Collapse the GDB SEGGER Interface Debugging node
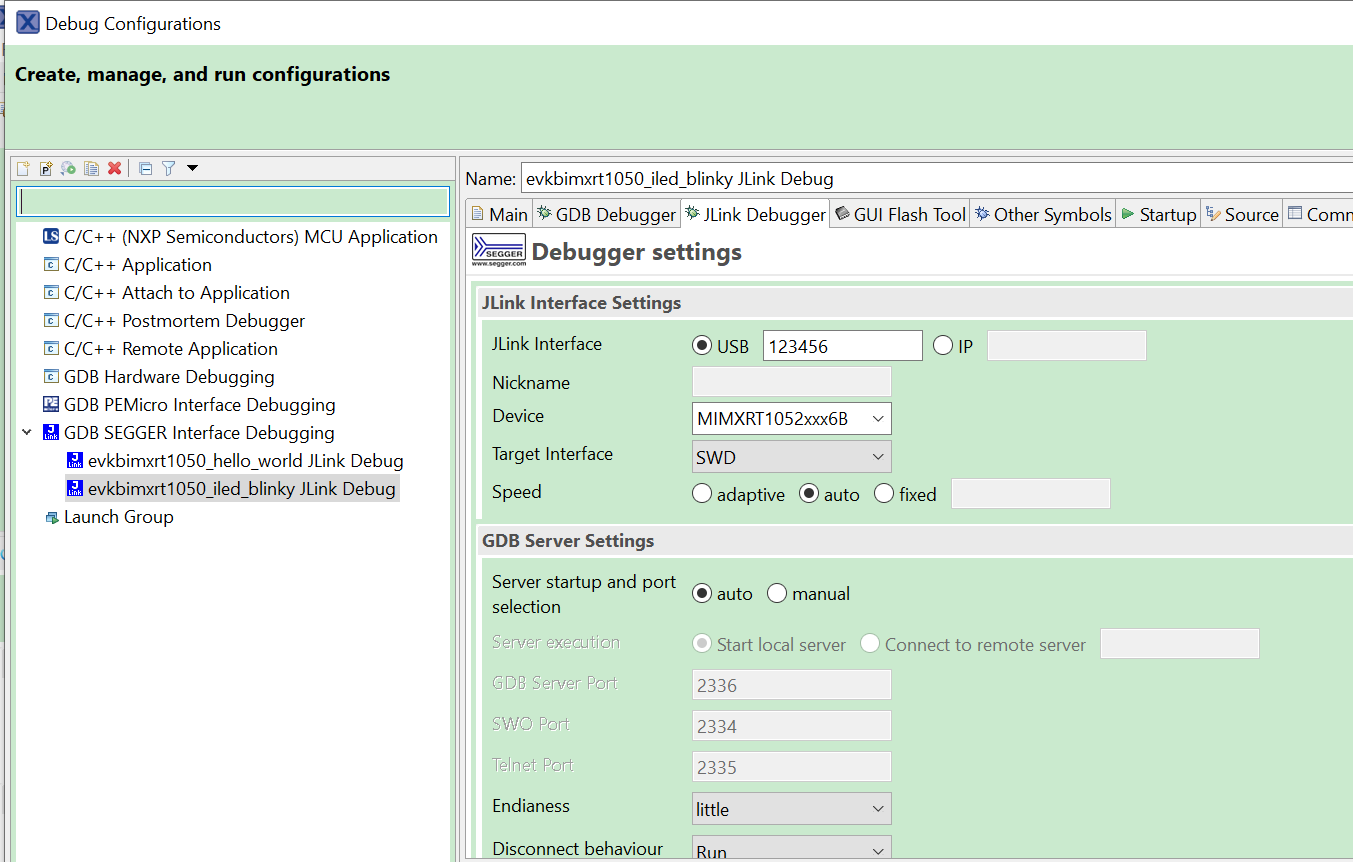This screenshot has height=862, width=1353. click(x=26, y=433)
